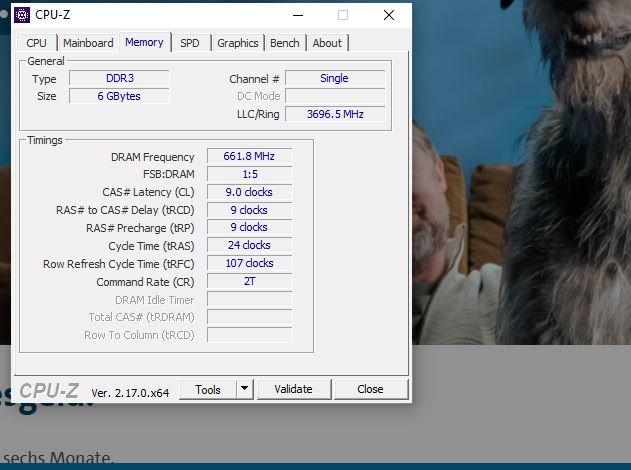The width and height of the screenshot is (631, 470).
Task: Click the CPU-Z app icon in title bar
Action: coord(22,15)
